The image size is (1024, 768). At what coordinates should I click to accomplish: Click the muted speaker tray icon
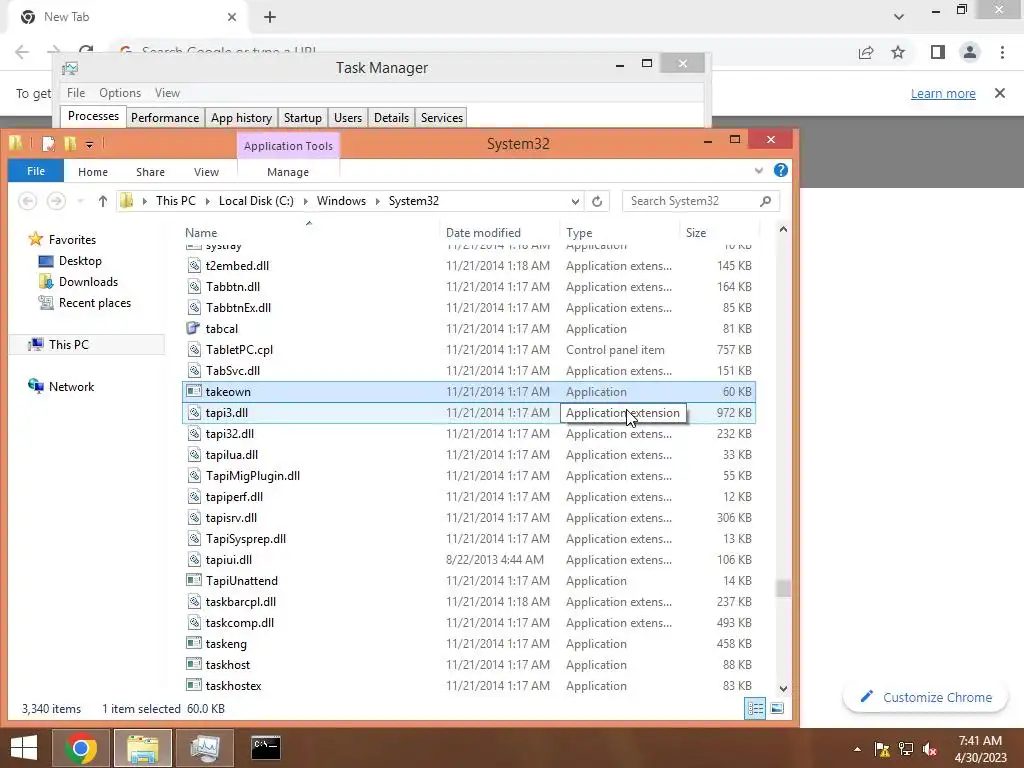coord(929,749)
